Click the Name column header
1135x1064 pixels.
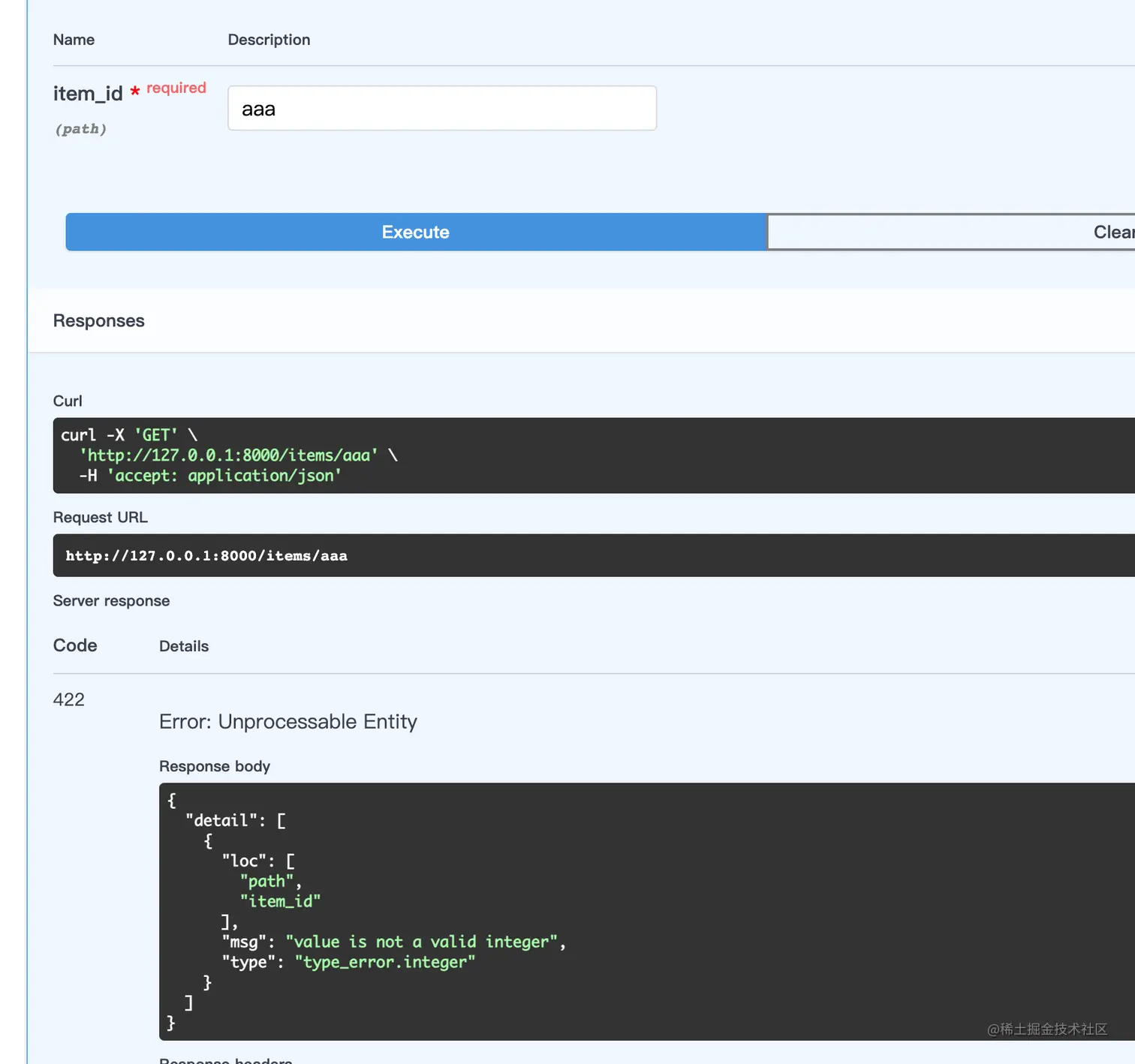click(74, 40)
